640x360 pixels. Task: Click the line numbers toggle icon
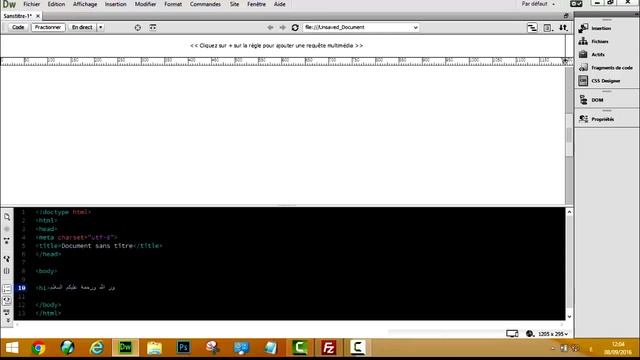[x=7, y=289]
